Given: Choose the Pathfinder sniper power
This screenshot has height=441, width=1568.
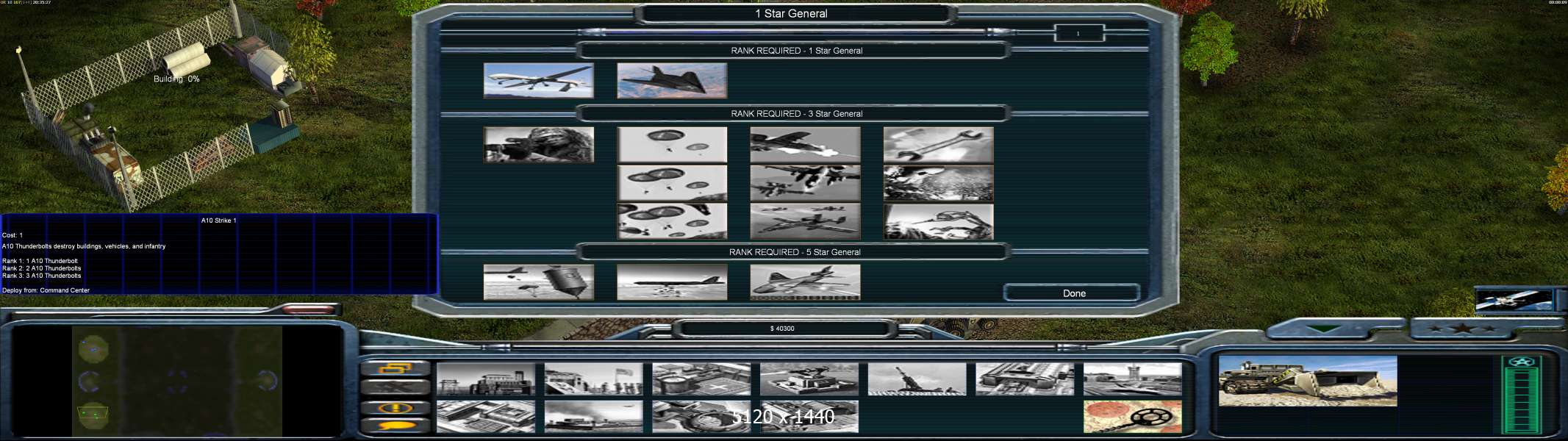Looking at the screenshot, I should pyautogui.click(x=538, y=144).
